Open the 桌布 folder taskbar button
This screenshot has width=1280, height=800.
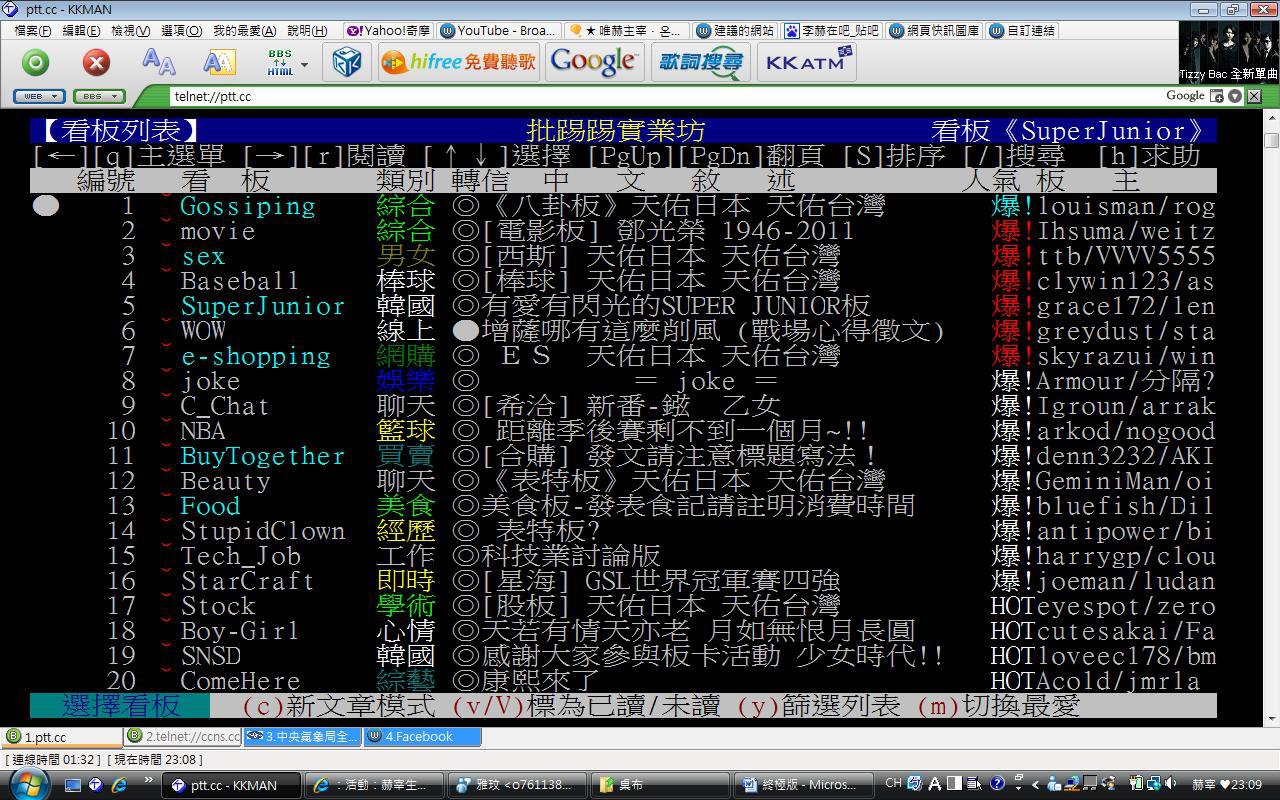click(658, 785)
